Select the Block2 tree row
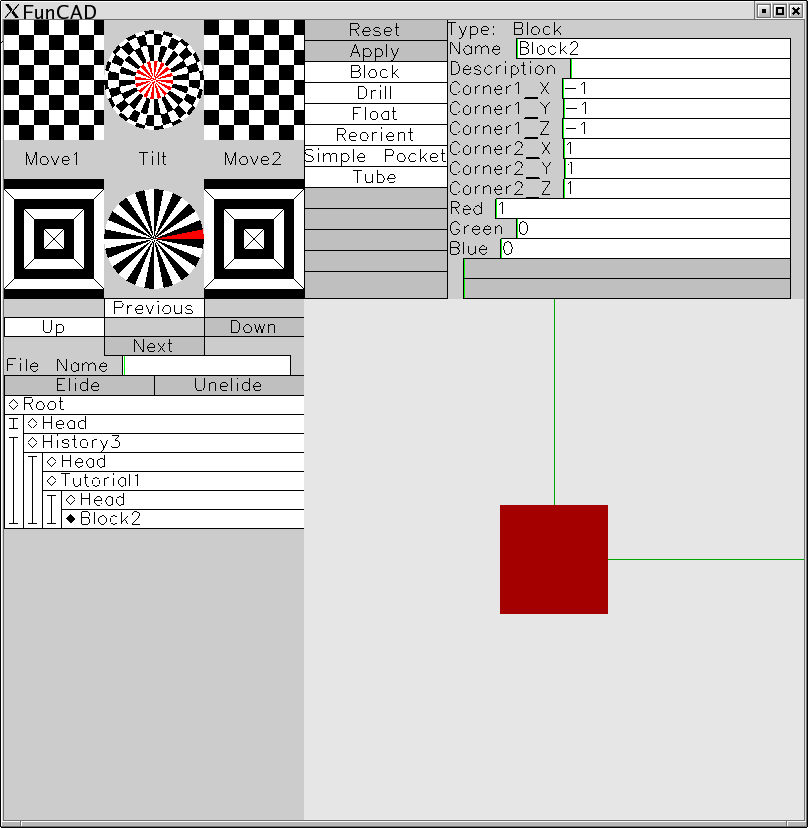This screenshot has height=828, width=808. (x=183, y=519)
